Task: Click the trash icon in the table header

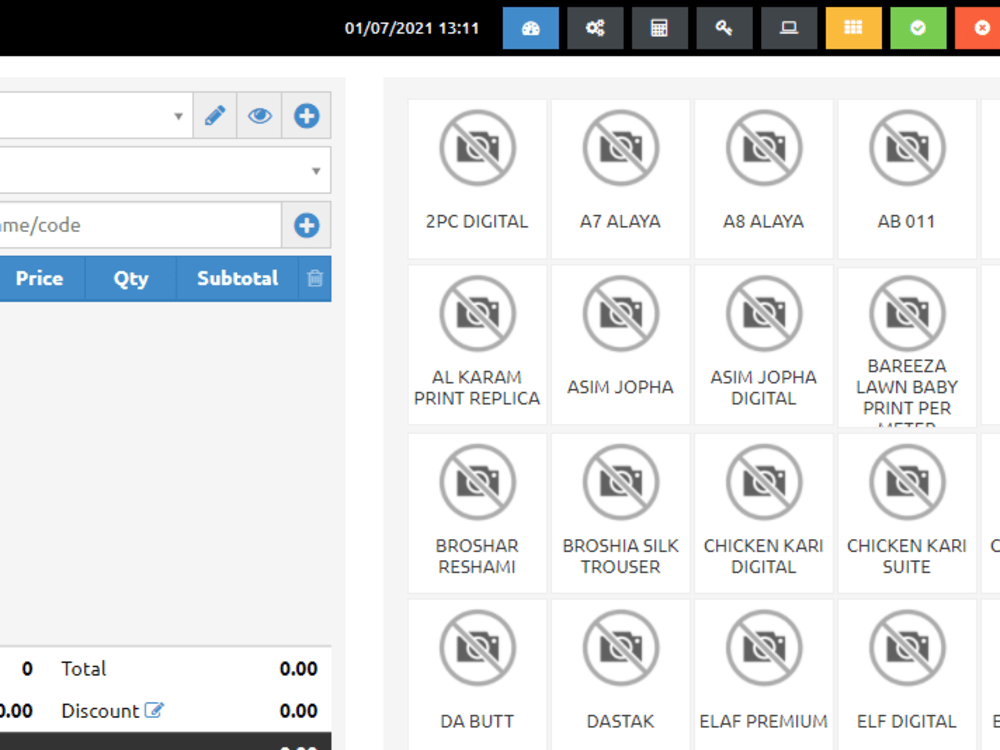Action: [315, 278]
